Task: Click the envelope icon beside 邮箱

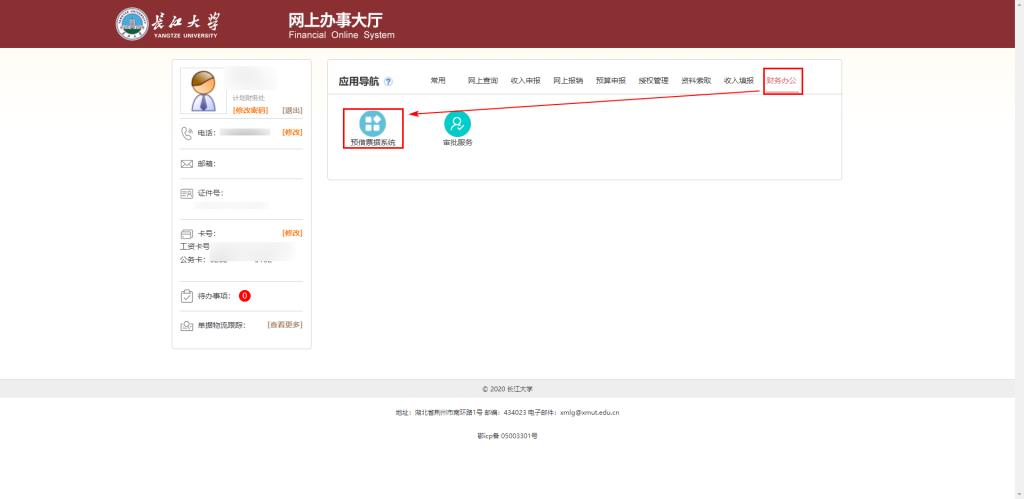Action: (186, 164)
